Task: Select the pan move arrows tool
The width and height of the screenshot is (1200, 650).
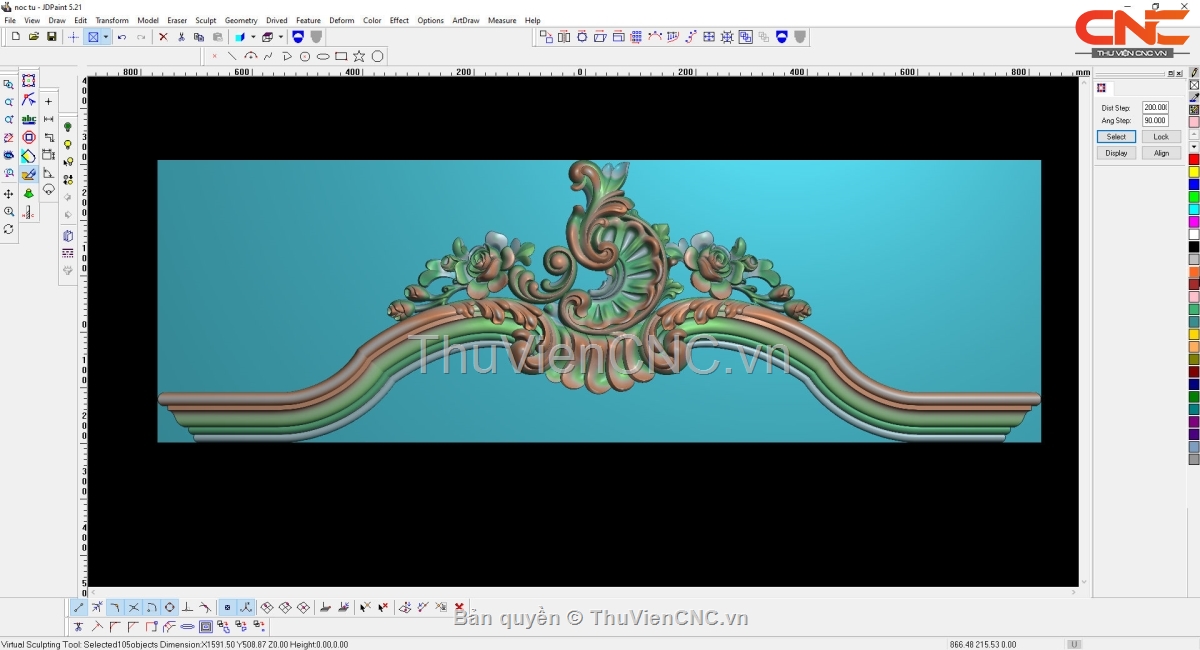Action: [x=9, y=193]
